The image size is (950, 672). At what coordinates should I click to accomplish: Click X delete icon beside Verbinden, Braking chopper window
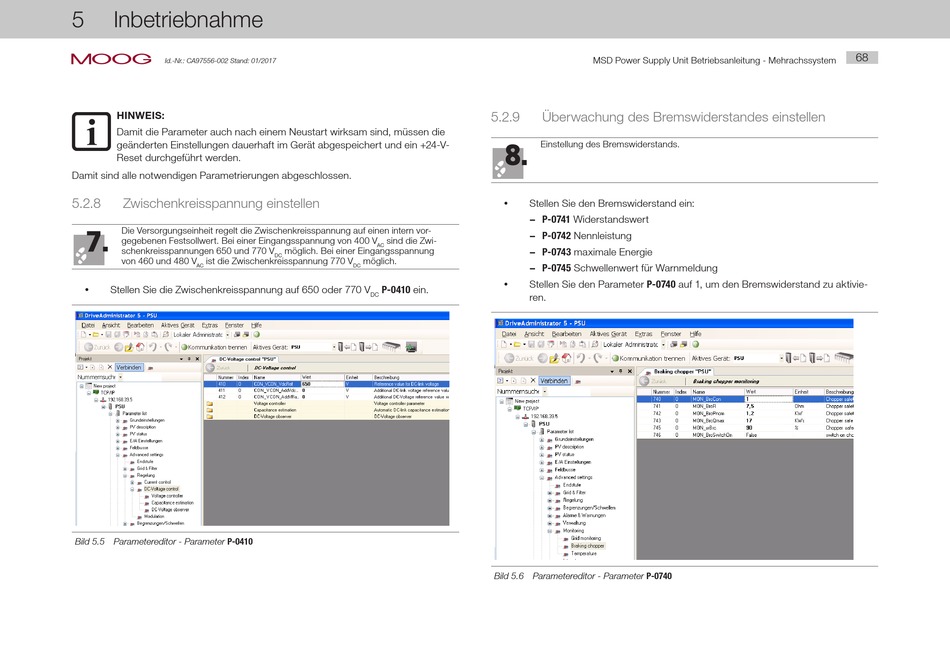[x=533, y=381]
